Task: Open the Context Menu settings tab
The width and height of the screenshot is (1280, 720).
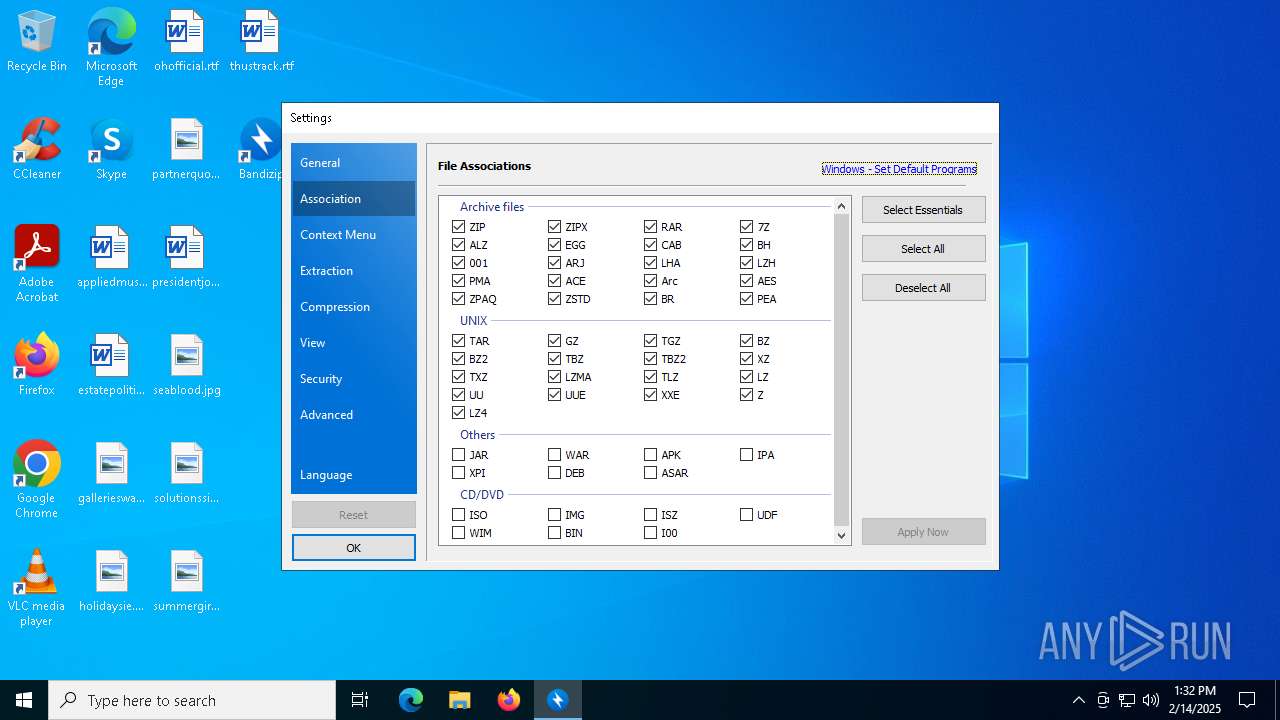Action: coord(353,235)
